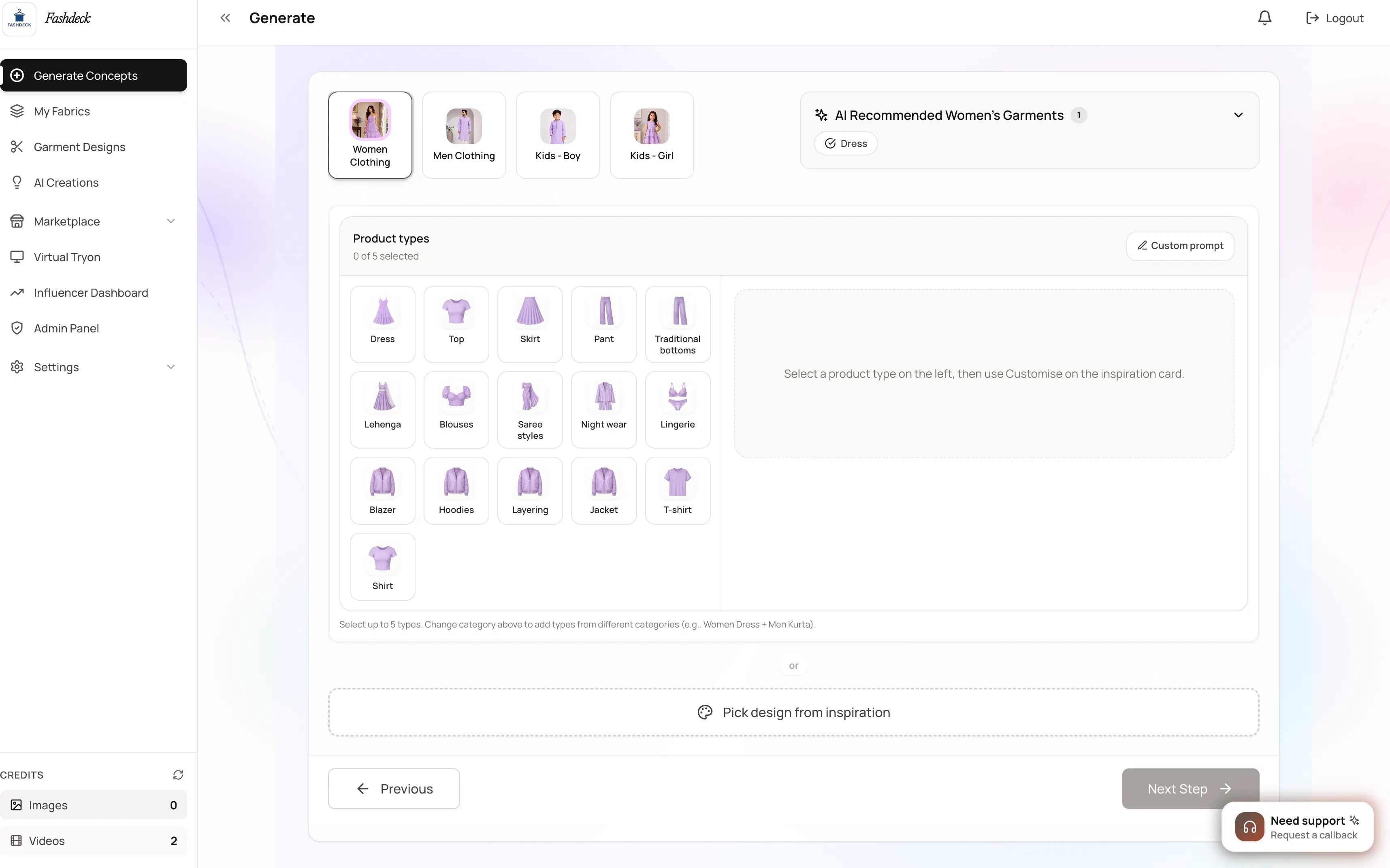
Task: Pick the Hoodies tile
Action: pos(456,491)
